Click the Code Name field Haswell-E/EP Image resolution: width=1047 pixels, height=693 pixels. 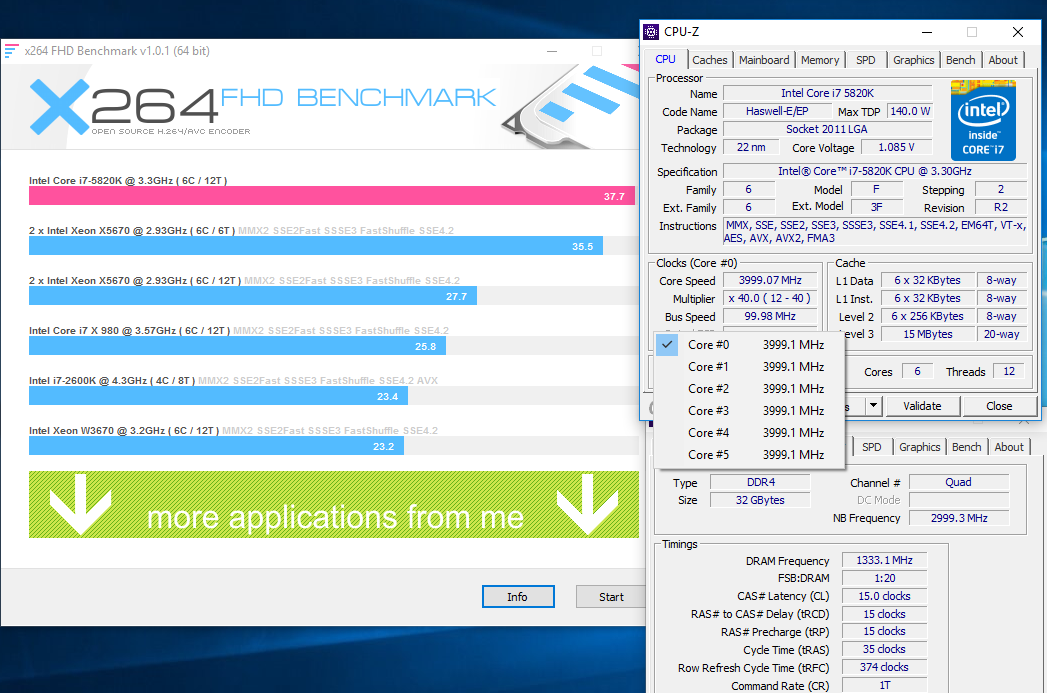point(777,111)
